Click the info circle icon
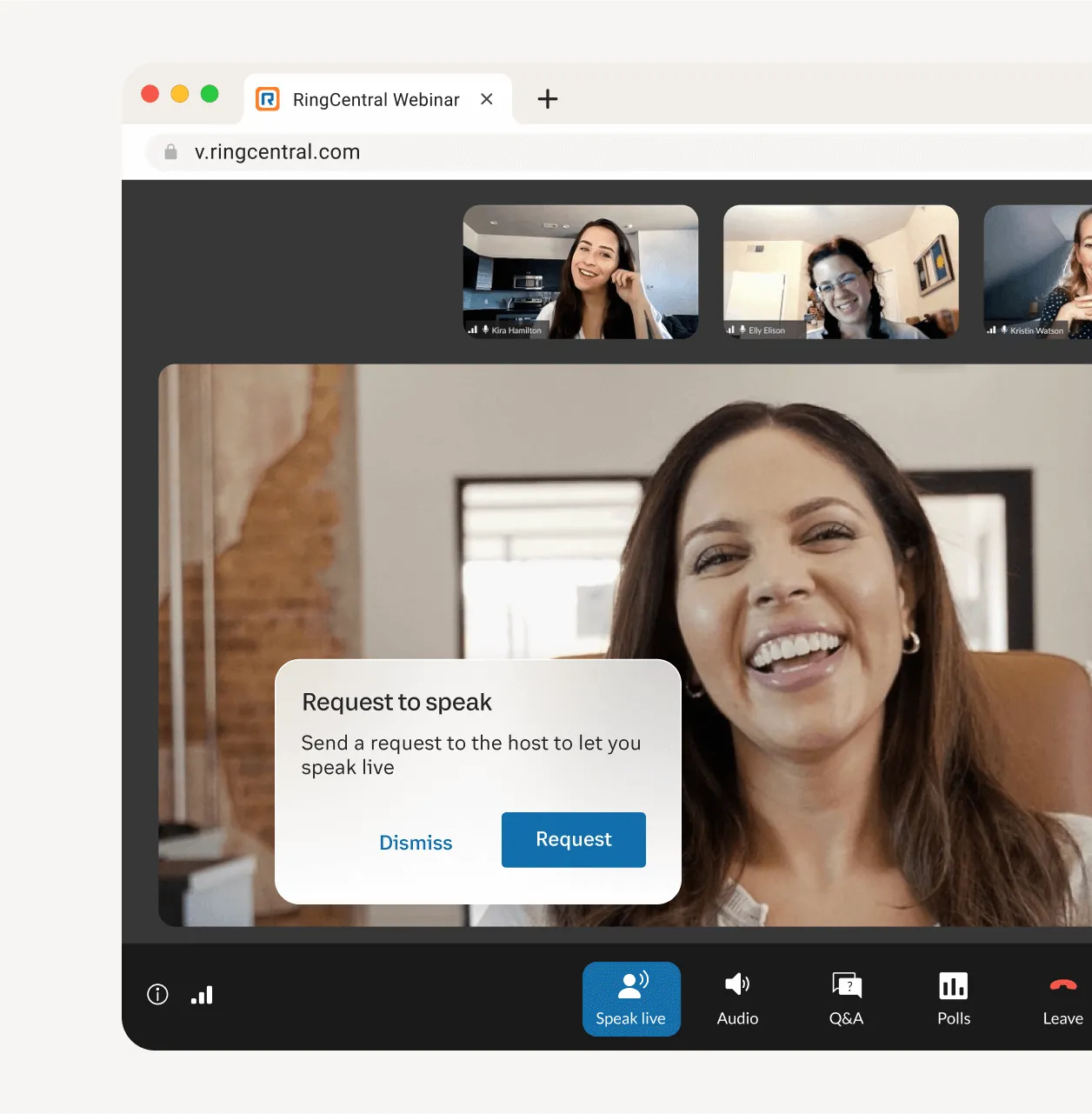The height and width of the screenshot is (1114, 1092). point(157,995)
